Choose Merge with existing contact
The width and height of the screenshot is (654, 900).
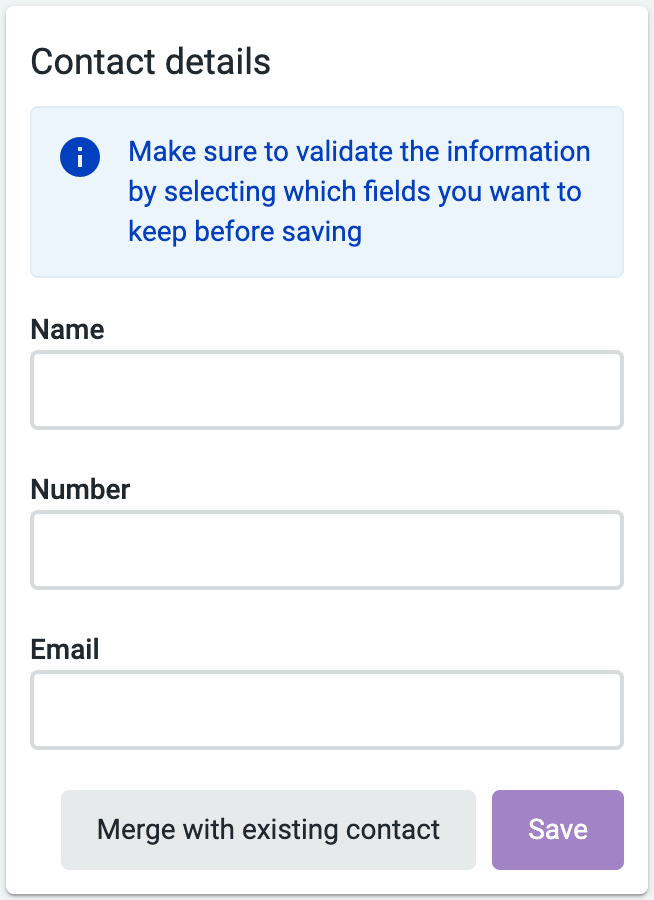pos(268,829)
